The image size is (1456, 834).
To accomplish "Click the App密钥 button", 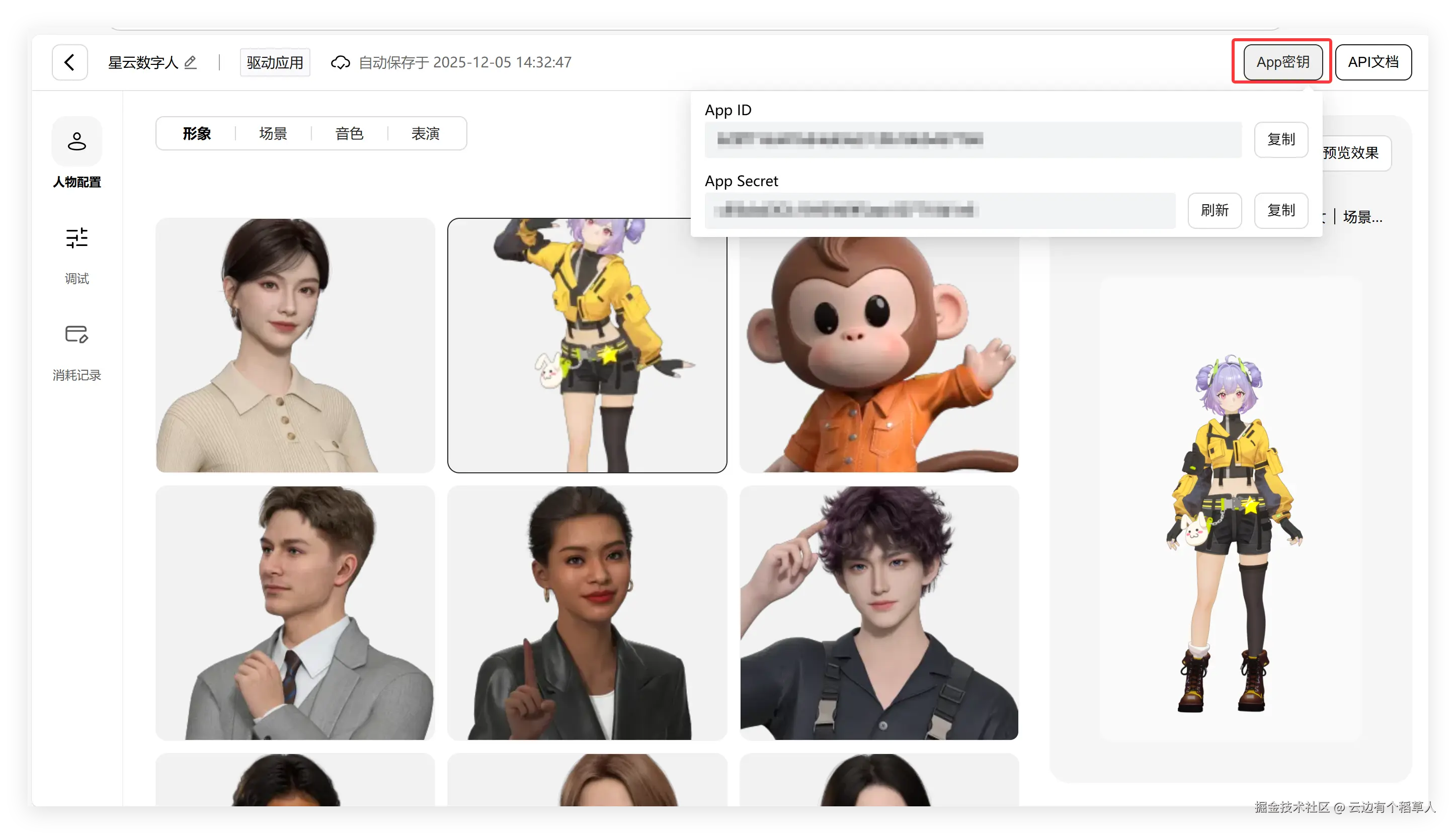I will (1282, 62).
